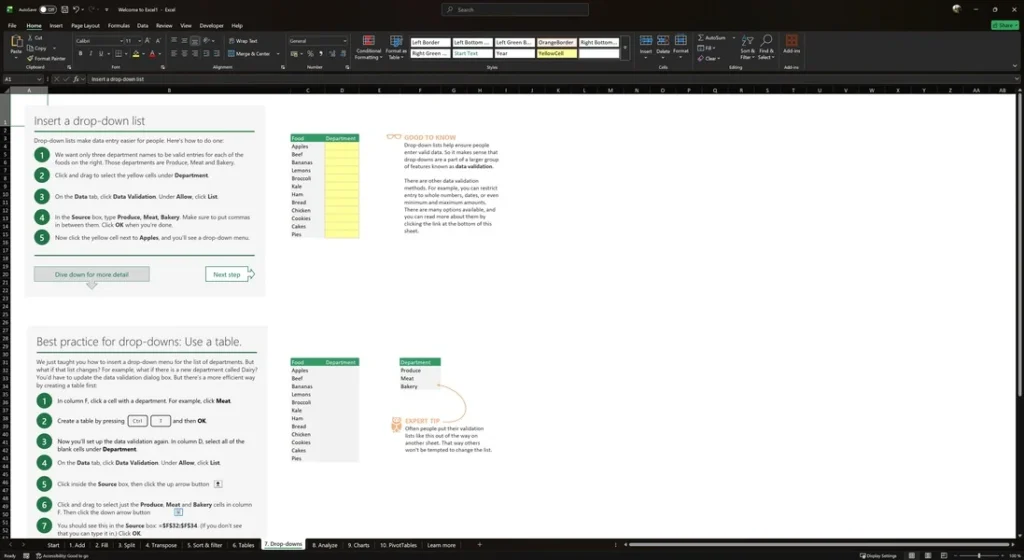
Task: Switch to the Insert ribbon tab
Action: pyautogui.click(x=56, y=25)
